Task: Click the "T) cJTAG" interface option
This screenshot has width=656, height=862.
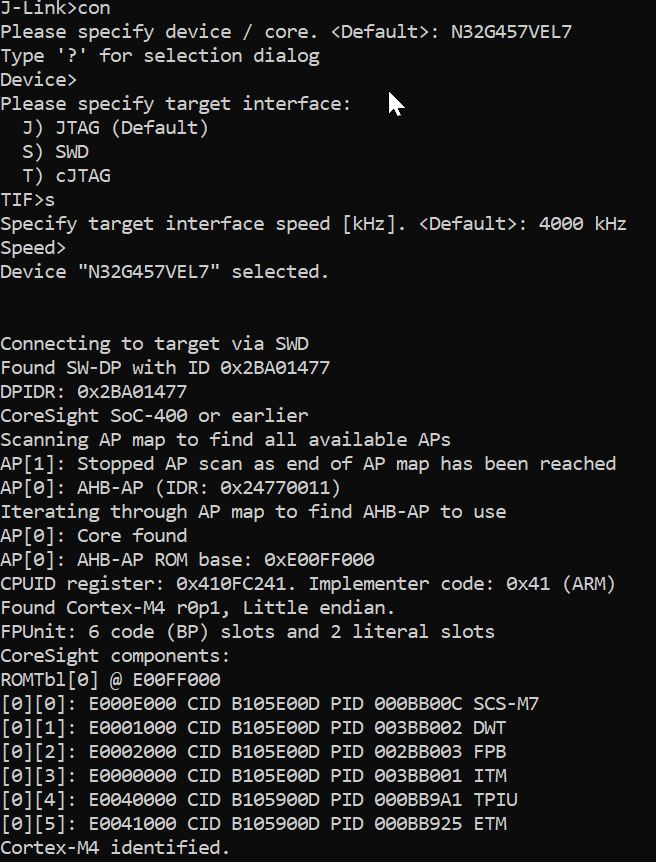Action: (66, 176)
